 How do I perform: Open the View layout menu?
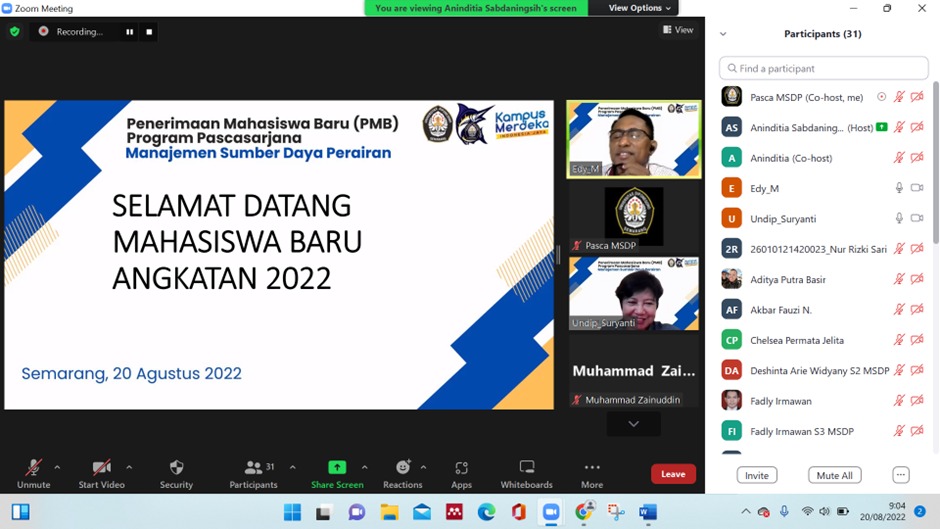678,29
